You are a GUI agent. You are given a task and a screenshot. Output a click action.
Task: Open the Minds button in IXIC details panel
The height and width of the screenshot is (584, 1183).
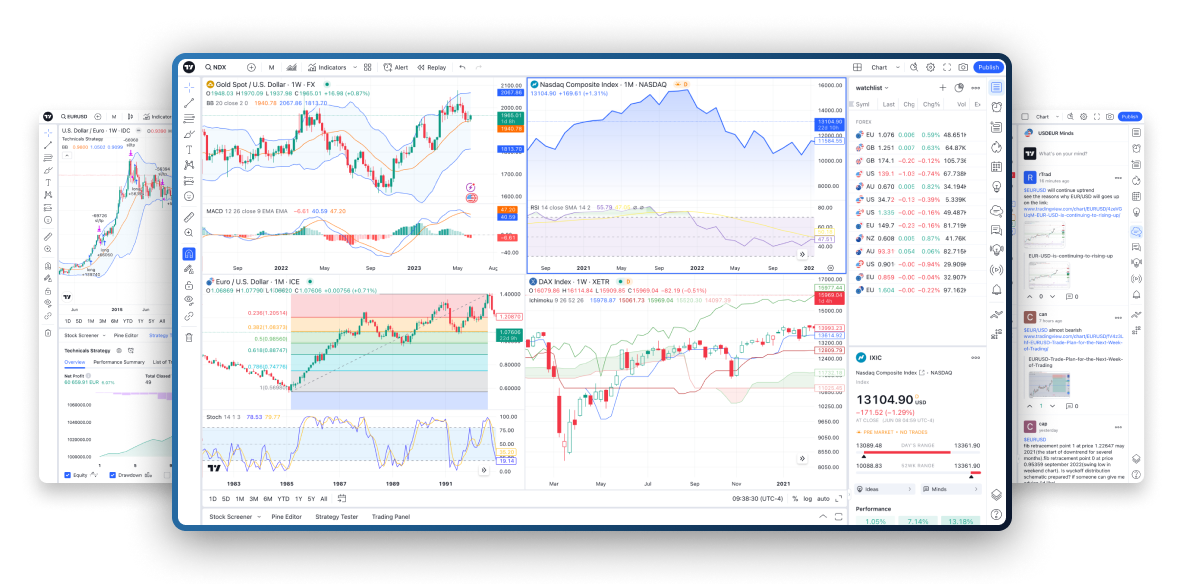point(949,489)
